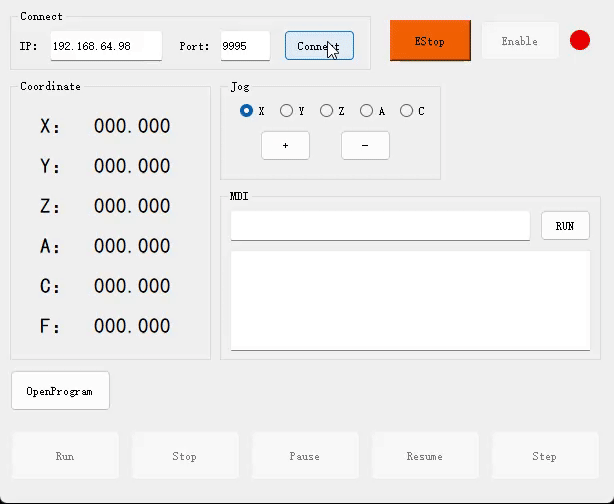Viewport: 614px width, 504px height.
Task: Click the Enable button
Action: (519, 42)
